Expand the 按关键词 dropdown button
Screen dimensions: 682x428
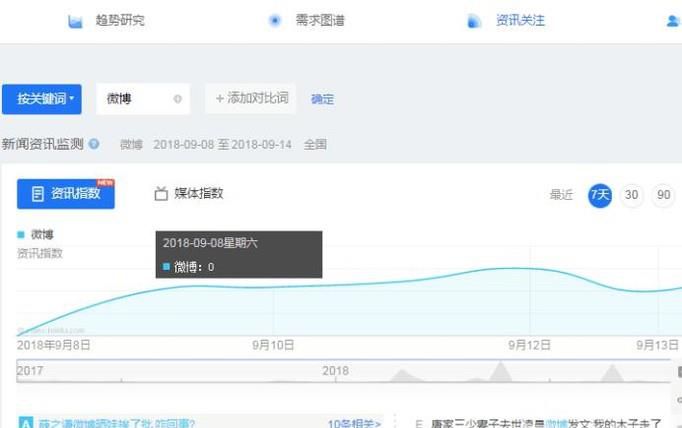42,99
